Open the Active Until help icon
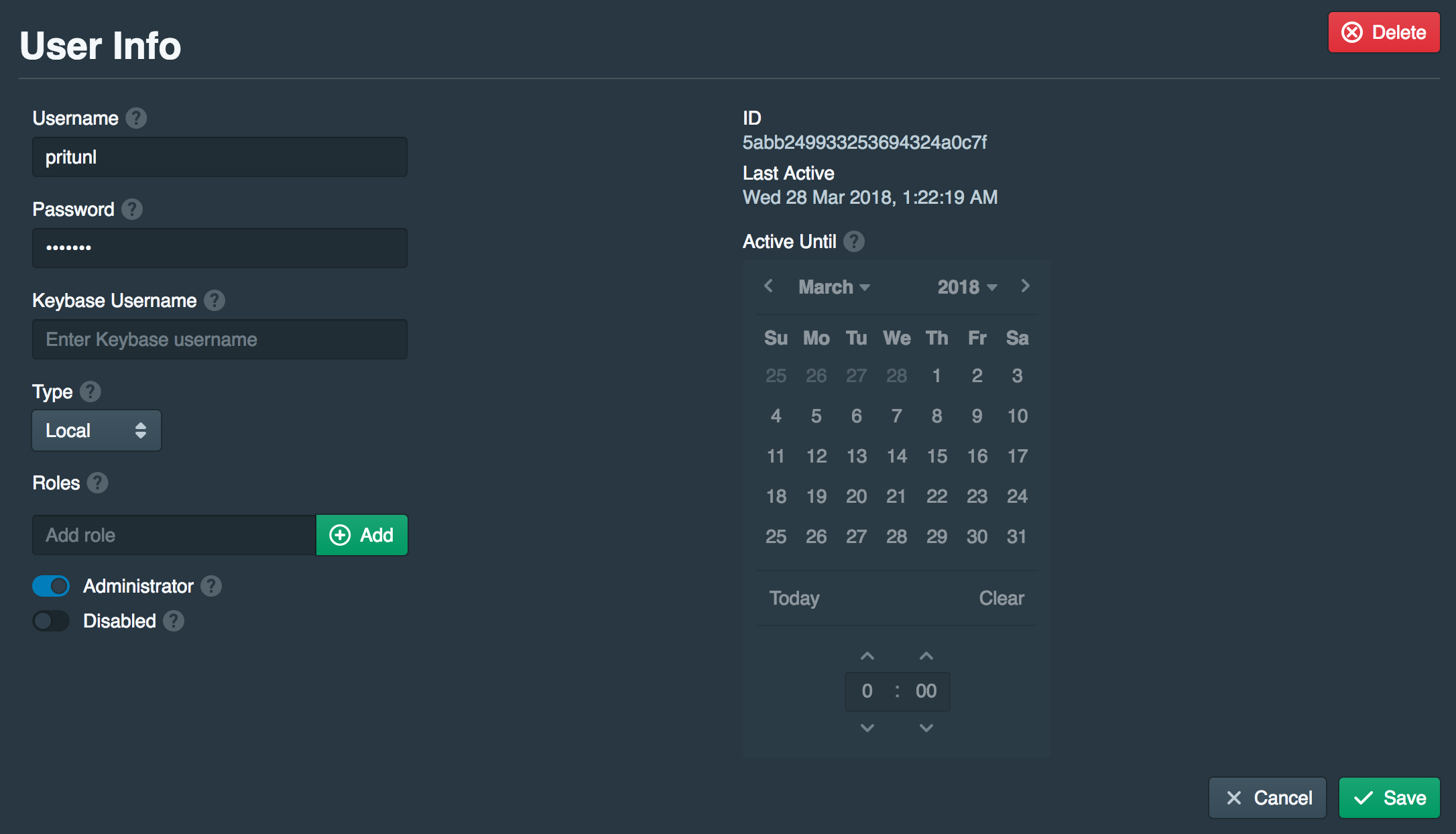 [854, 241]
